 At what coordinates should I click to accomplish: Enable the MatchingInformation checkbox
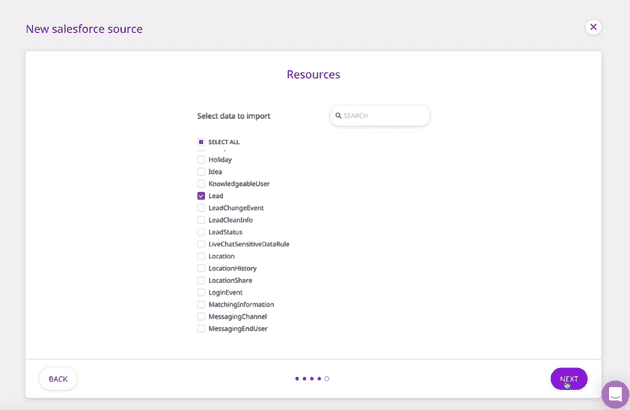(201, 304)
